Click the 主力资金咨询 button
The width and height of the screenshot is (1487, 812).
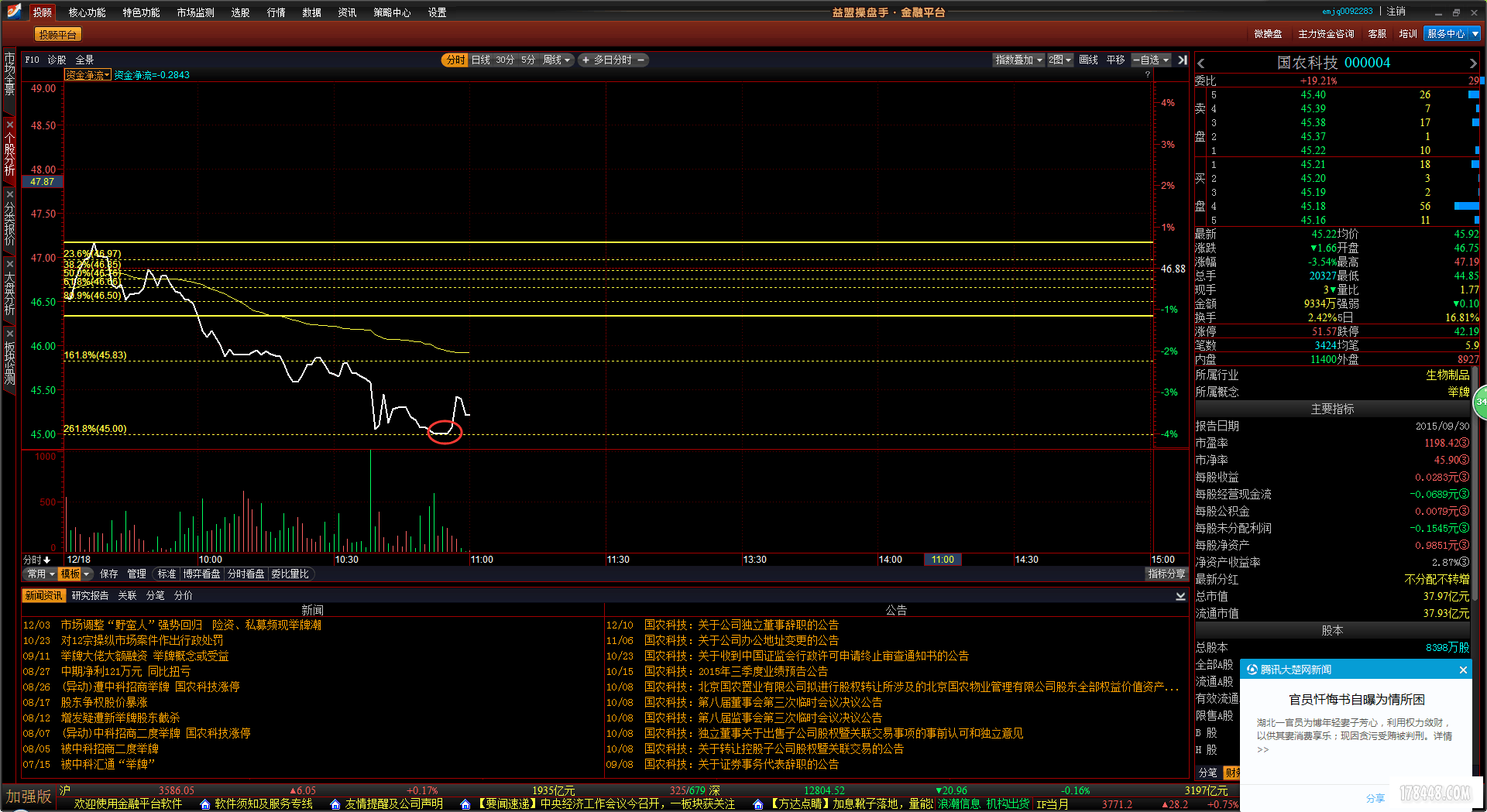click(1326, 34)
